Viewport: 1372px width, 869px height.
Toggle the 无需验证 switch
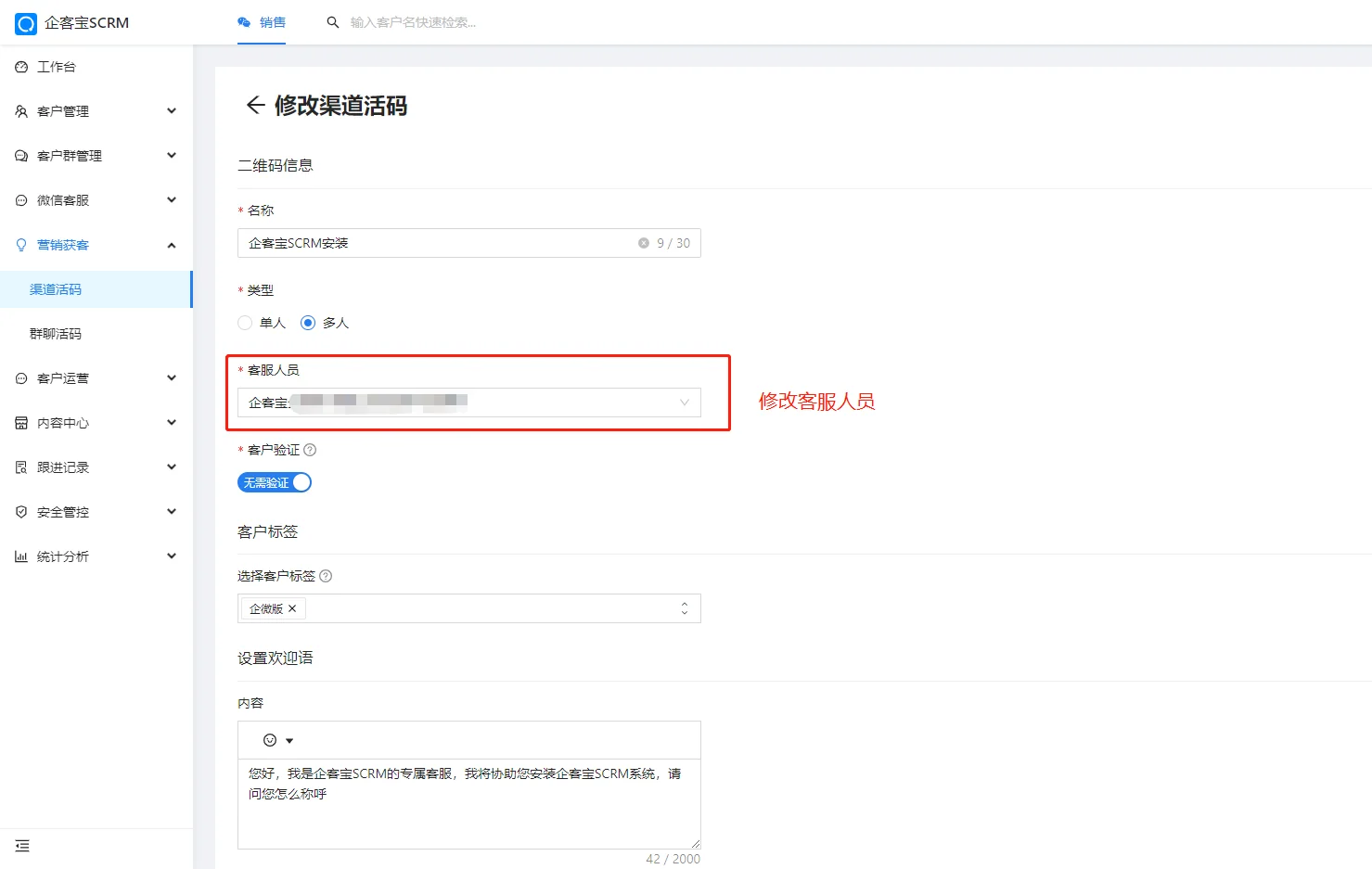pos(275,482)
